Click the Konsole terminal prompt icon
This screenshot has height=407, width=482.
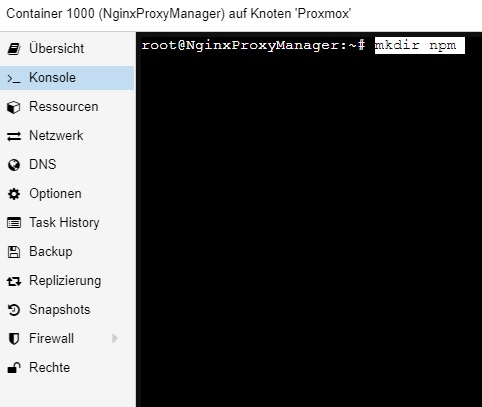tap(14, 78)
